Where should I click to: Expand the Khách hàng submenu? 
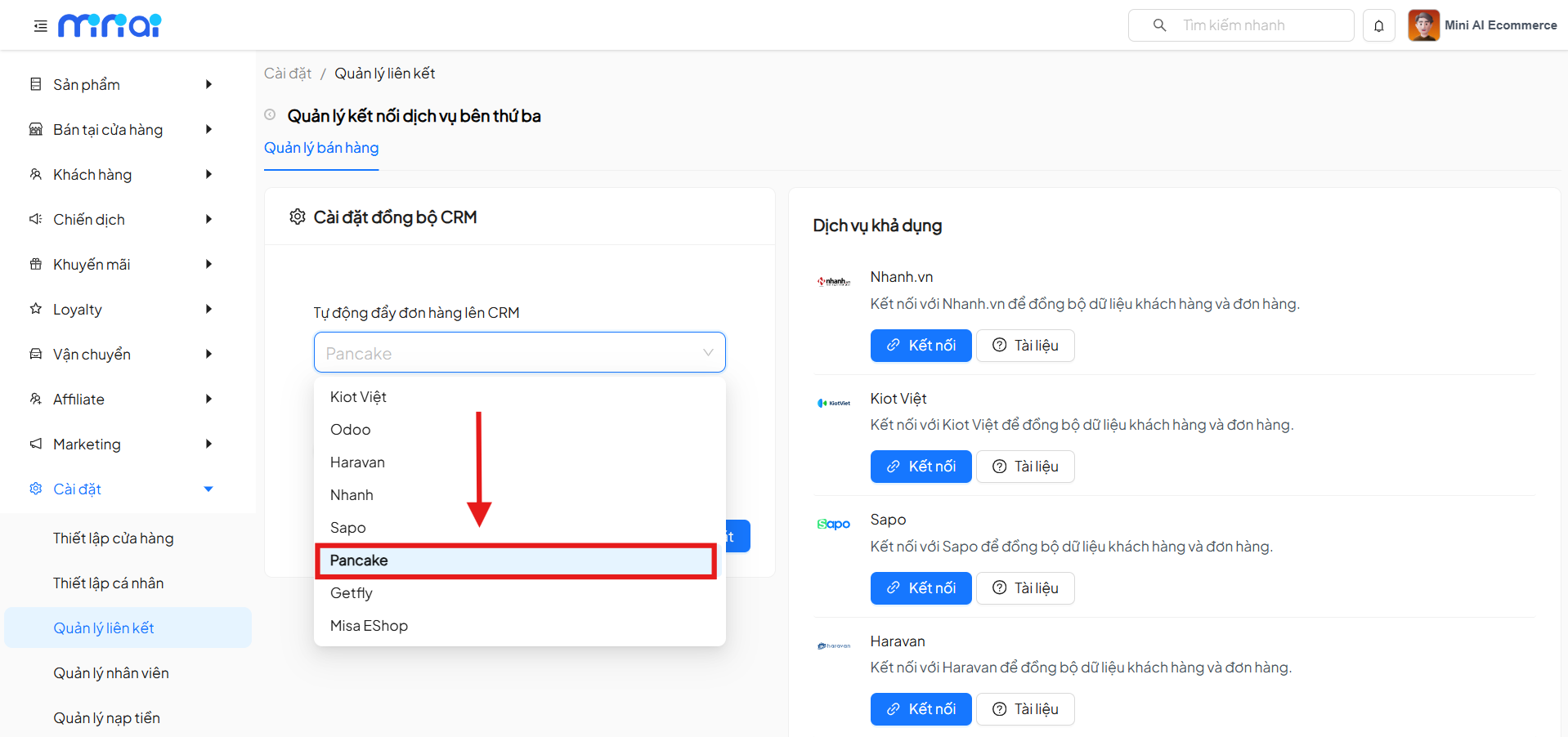(x=209, y=174)
